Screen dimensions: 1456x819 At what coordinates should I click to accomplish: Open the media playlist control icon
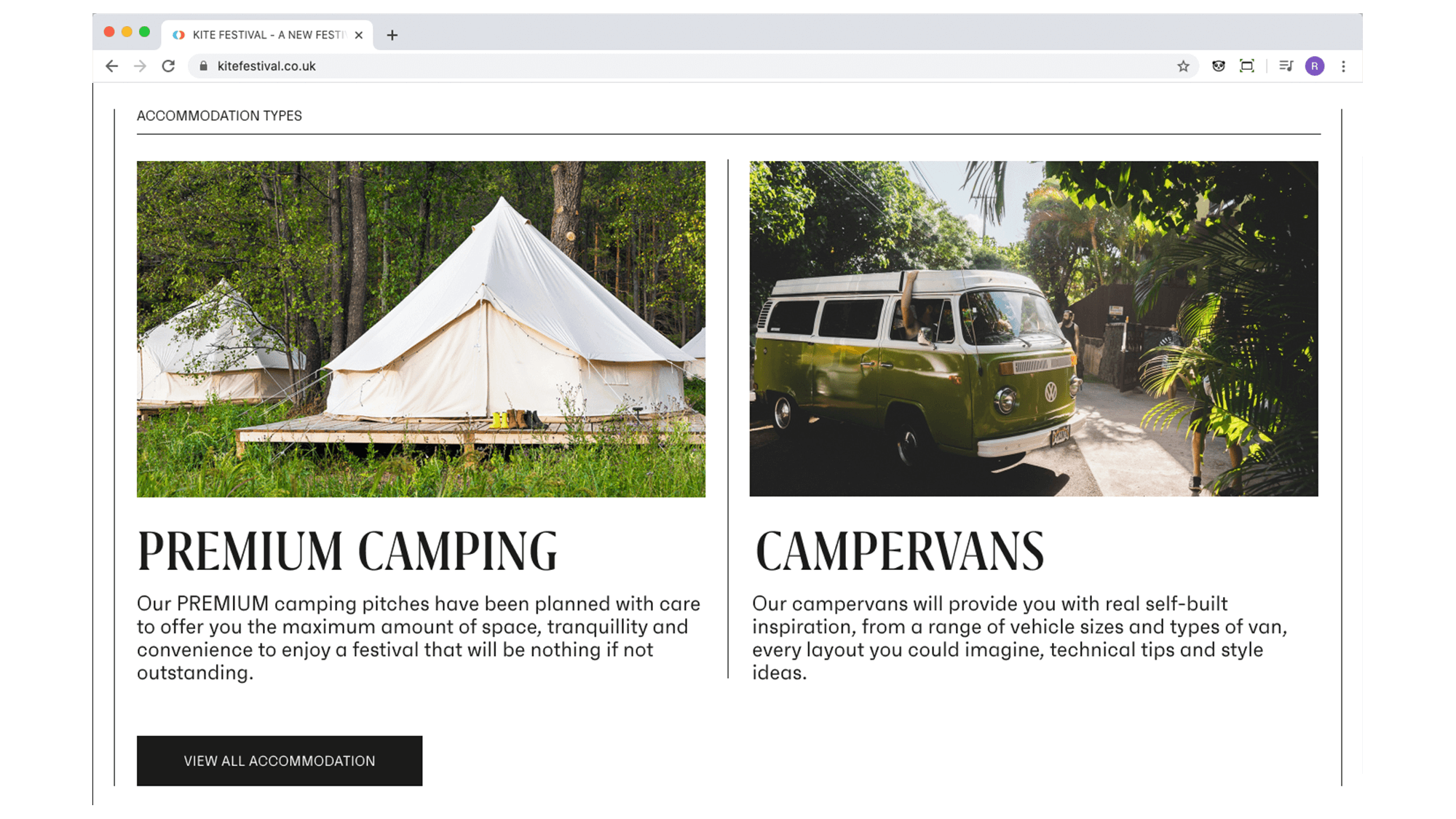click(1286, 66)
